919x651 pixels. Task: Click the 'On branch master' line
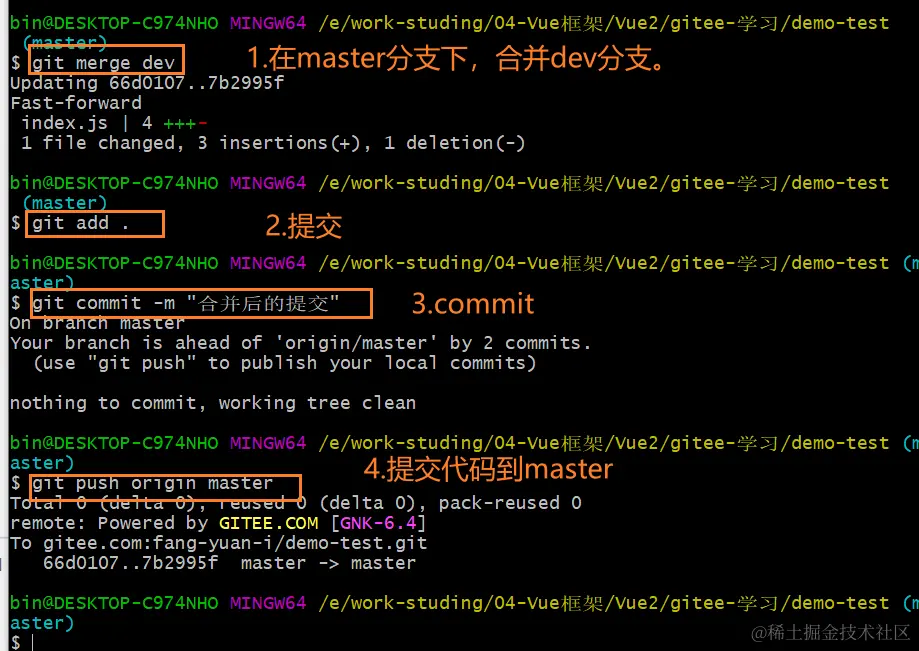[x=97, y=323]
